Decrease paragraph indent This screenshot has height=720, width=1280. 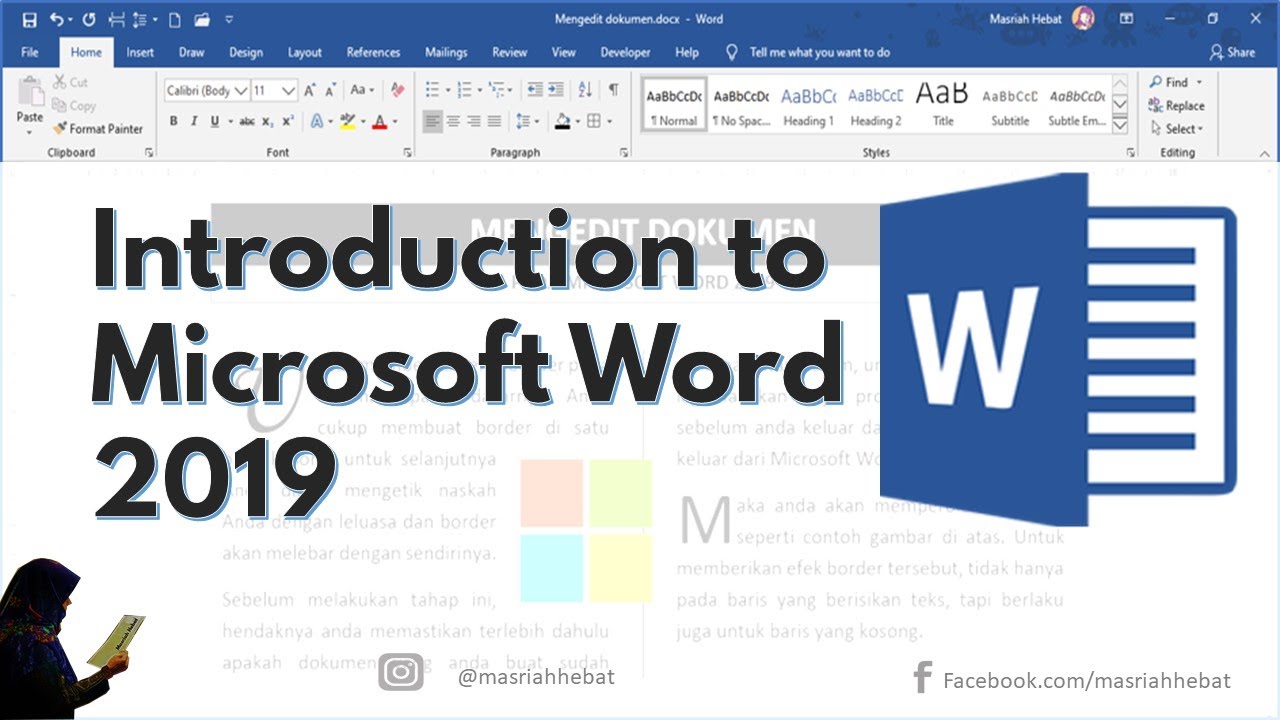pos(535,90)
